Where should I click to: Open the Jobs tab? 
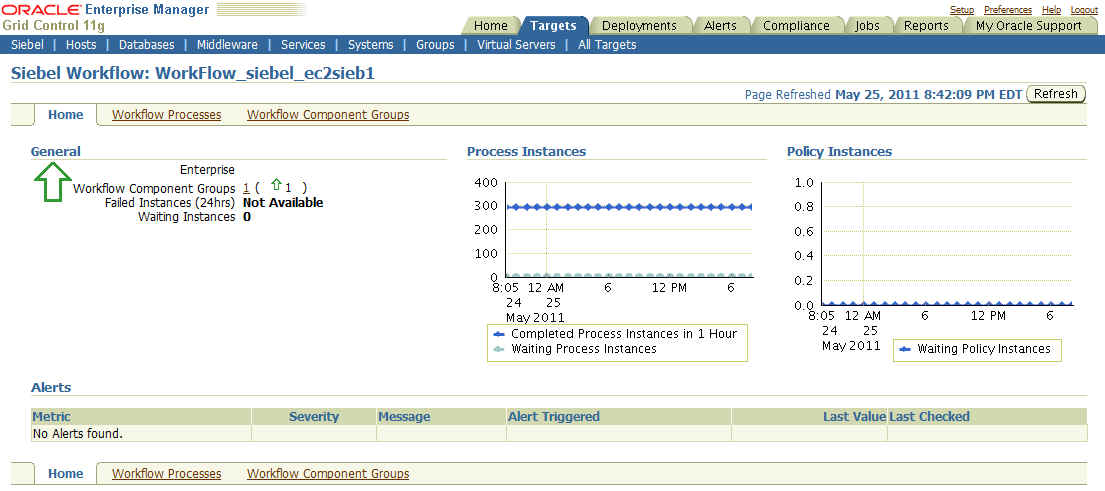pyautogui.click(x=867, y=25)
